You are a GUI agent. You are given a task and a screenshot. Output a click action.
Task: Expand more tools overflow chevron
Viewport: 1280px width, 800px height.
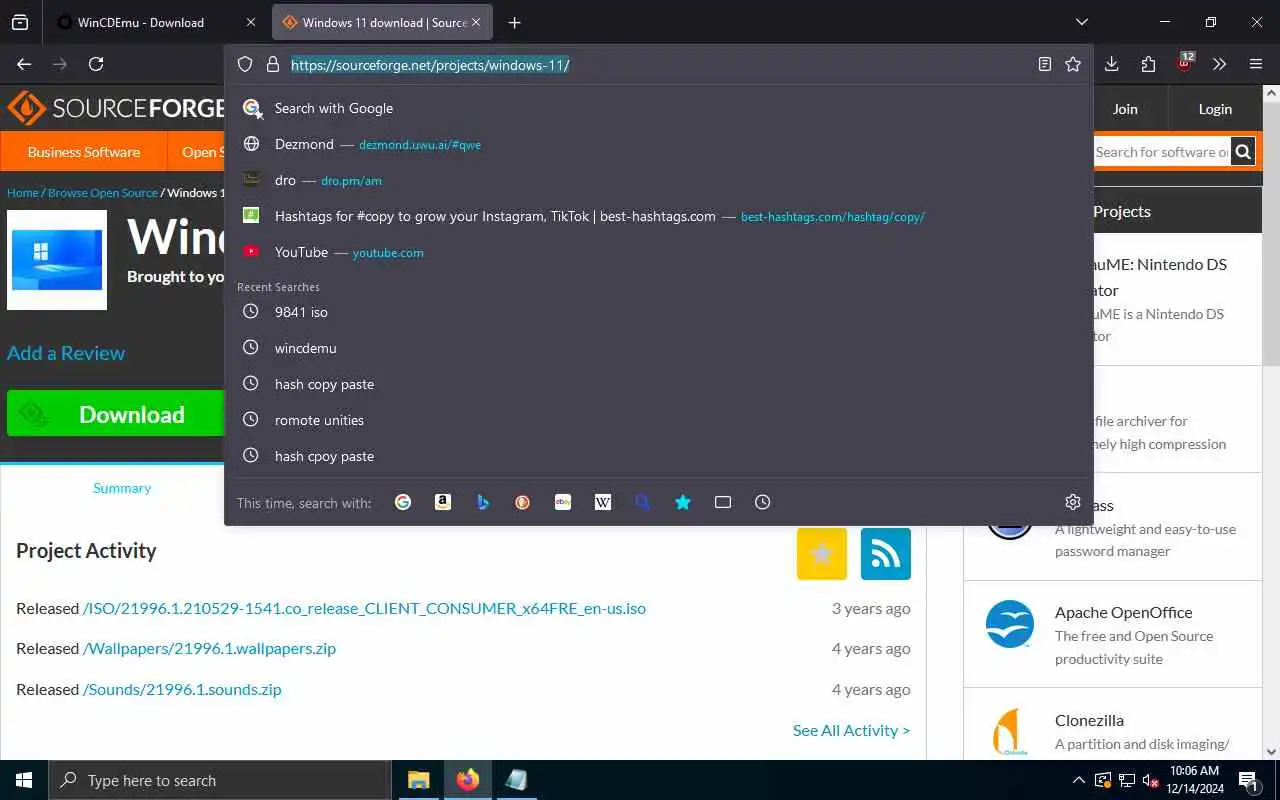coord(1219,64)
